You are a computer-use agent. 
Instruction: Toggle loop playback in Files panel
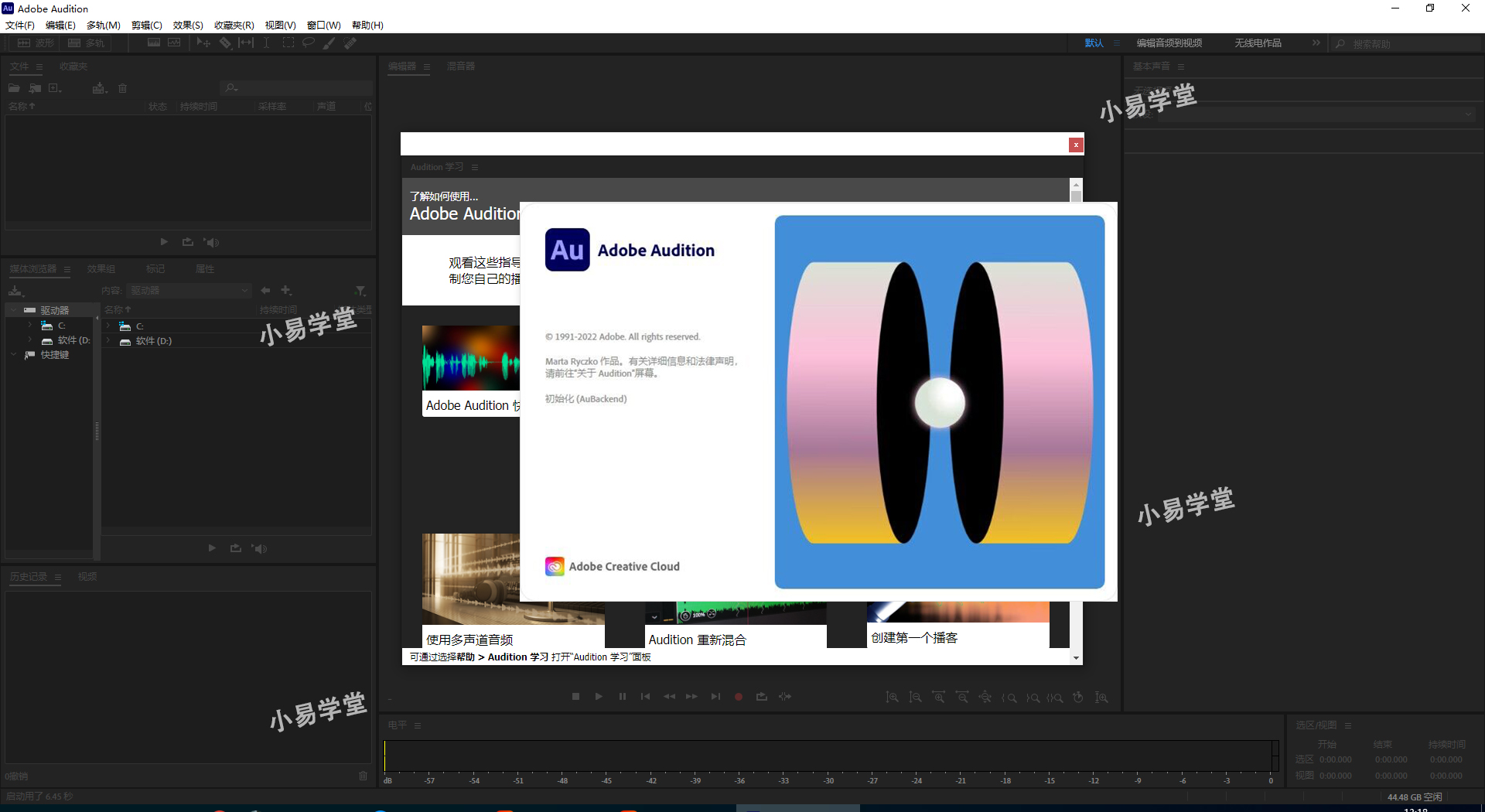pos(187,242)
